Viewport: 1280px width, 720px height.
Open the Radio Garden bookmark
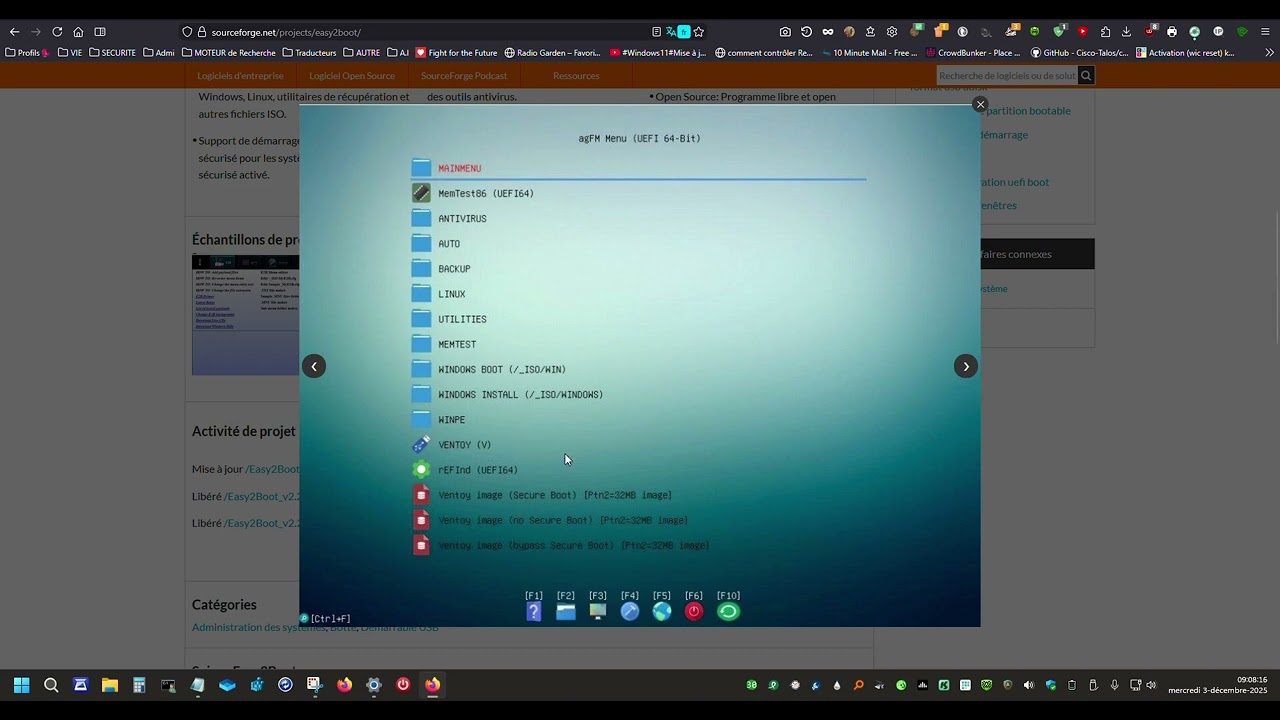553,53
